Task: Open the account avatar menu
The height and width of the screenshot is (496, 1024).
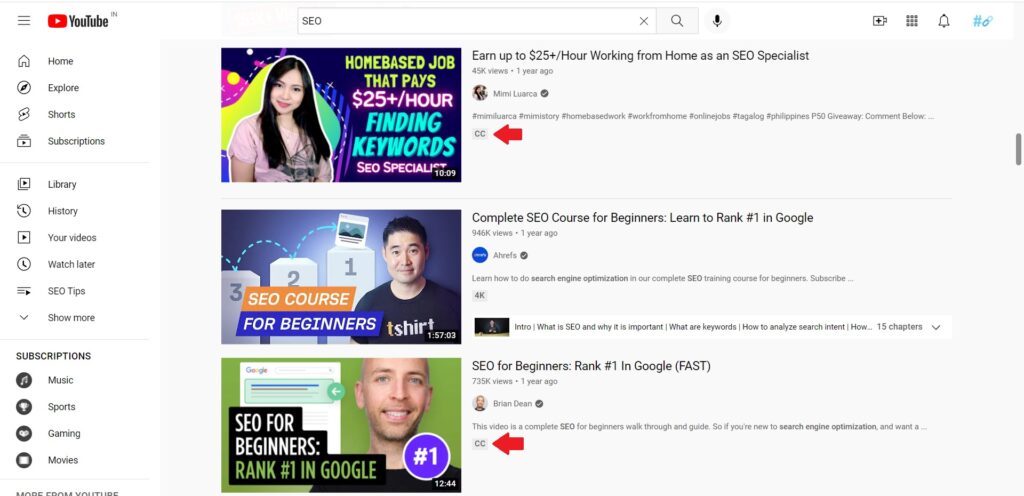Action: point(982,21)
